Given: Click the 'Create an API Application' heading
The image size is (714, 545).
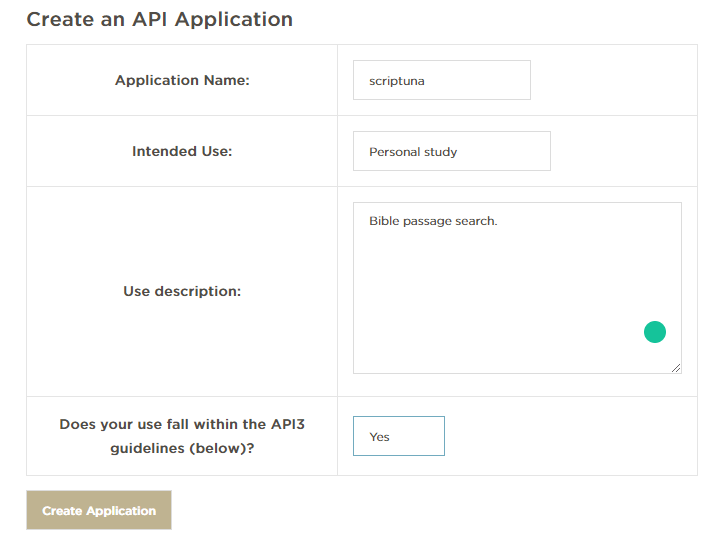Looking at the screenshot, I should click(x=160, y=20).
